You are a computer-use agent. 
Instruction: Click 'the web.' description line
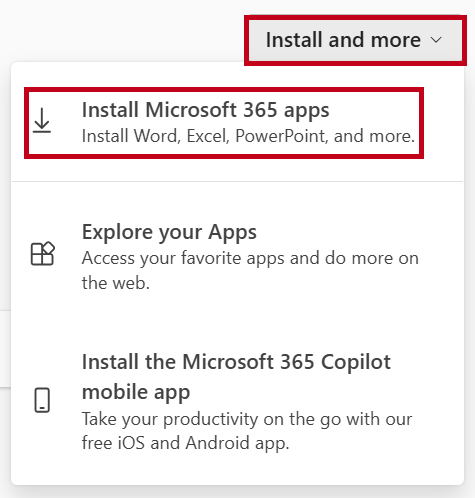116,283
